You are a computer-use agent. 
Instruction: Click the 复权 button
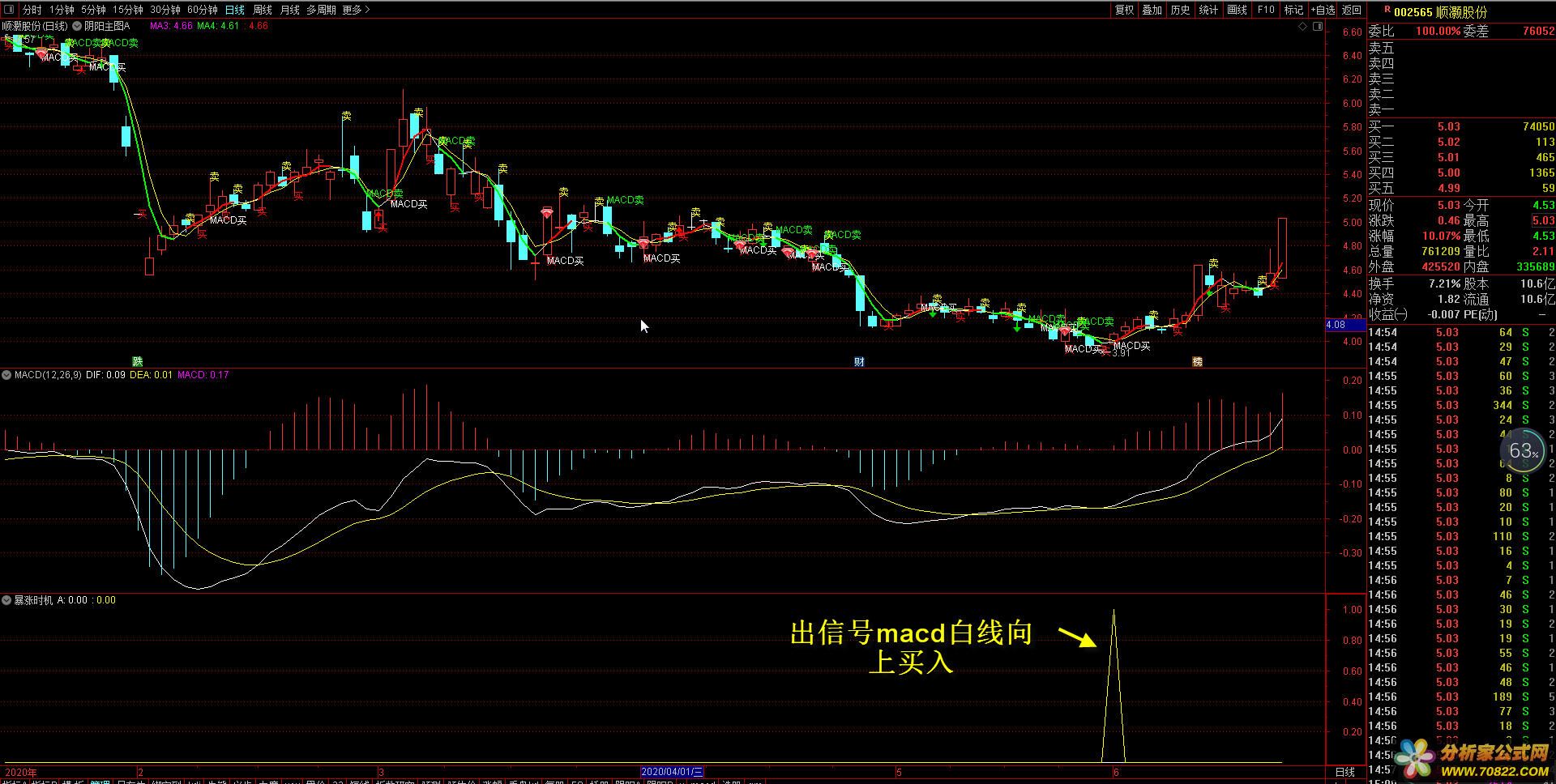pos(1124,10)
